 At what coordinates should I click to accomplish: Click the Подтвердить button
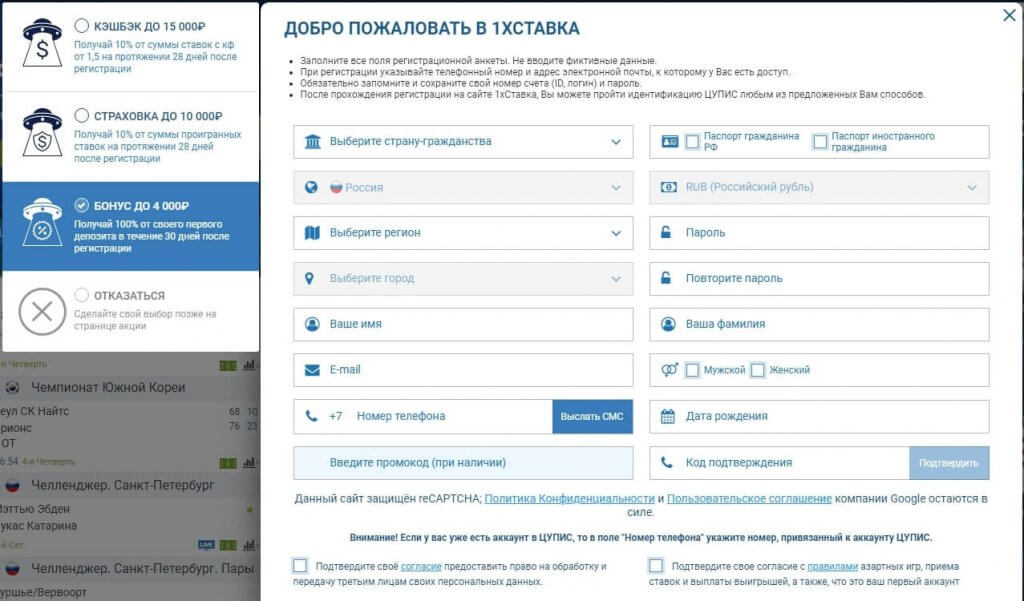pyautogui.click(x=949, y=463)
